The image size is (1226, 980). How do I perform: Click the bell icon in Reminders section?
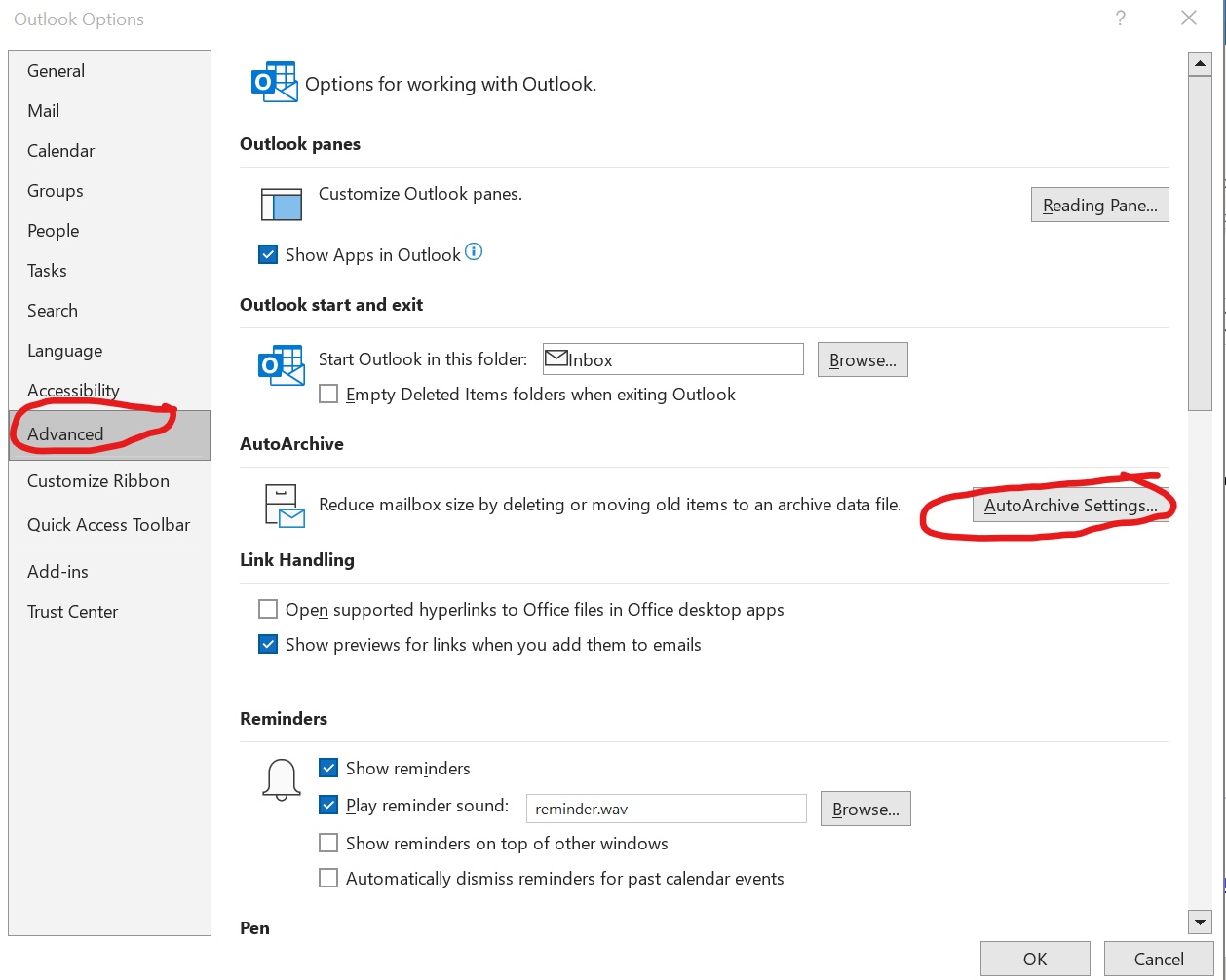coord(282,781)
